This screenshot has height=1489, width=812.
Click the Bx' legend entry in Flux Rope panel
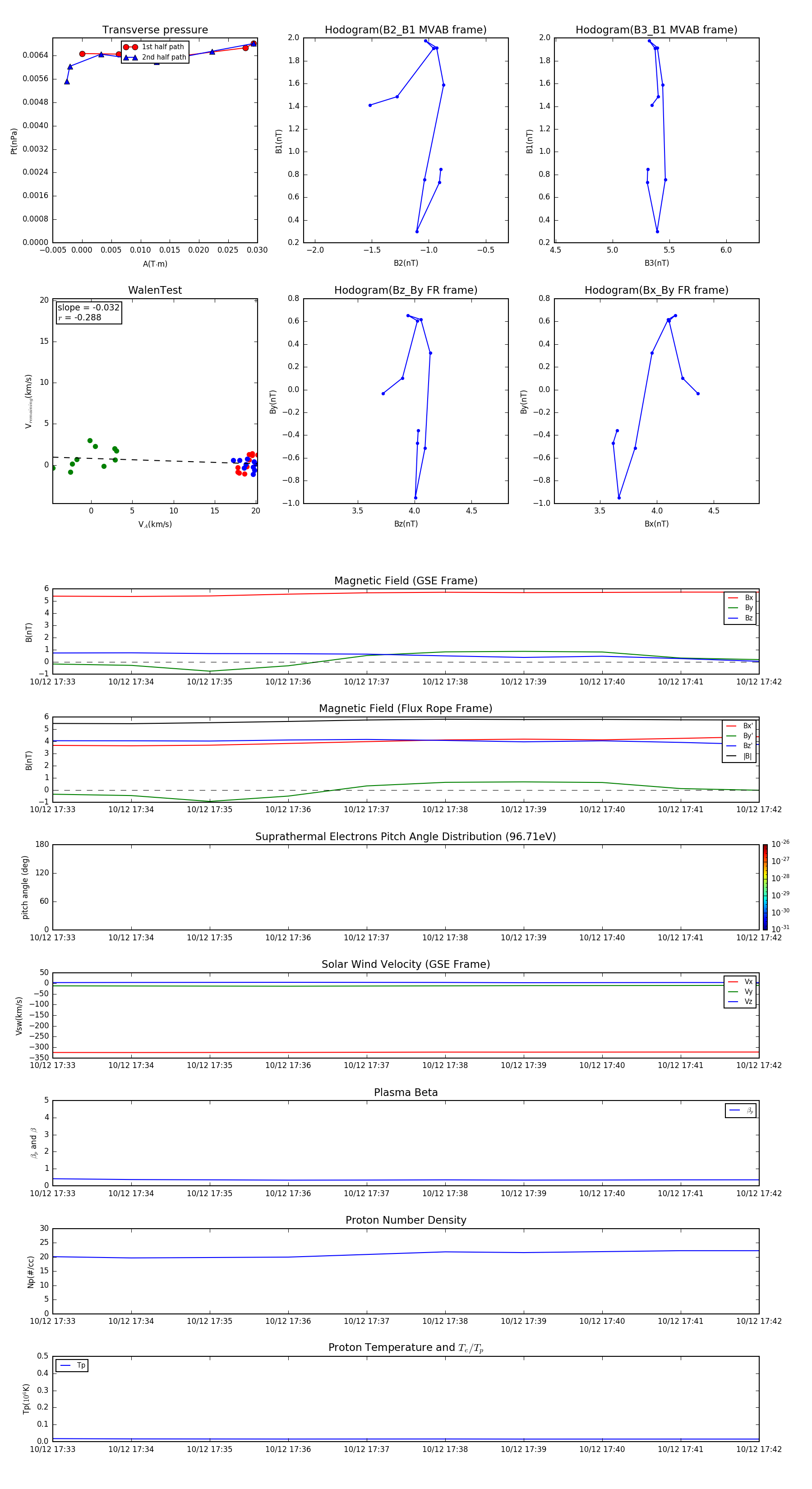[x=739, y=726]
